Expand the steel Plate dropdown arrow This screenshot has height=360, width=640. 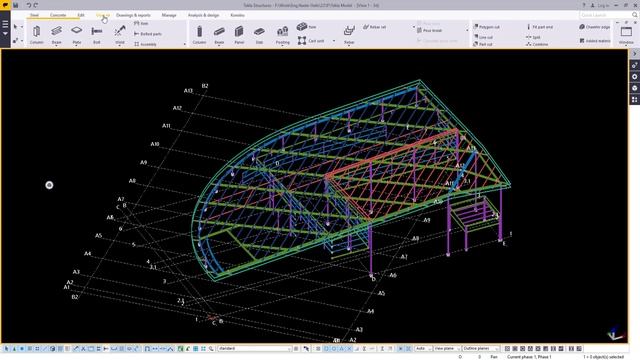tap(76, 46)
